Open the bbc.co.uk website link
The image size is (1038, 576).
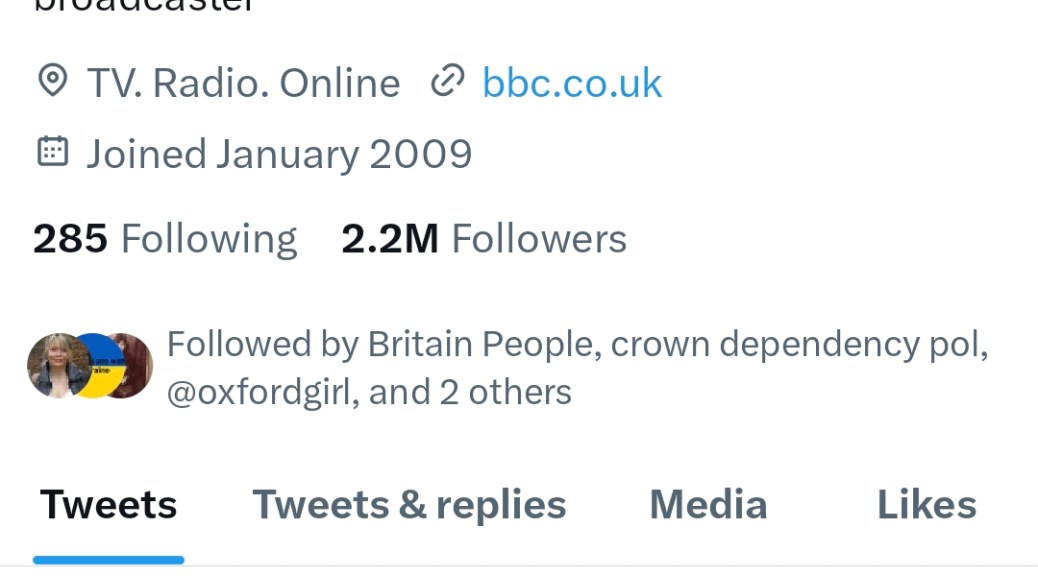[572, 83]
